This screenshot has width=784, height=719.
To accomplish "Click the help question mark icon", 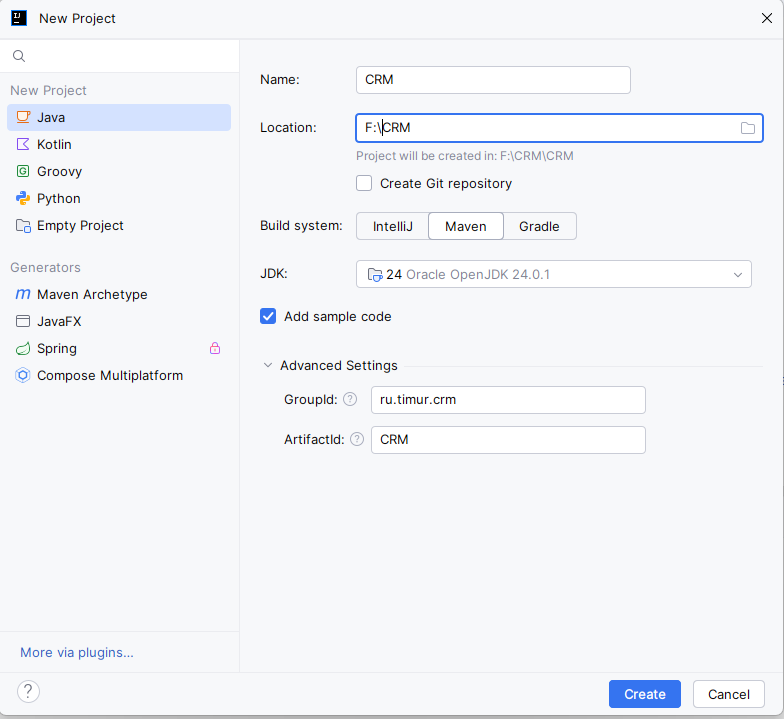I will click(29, 691).
